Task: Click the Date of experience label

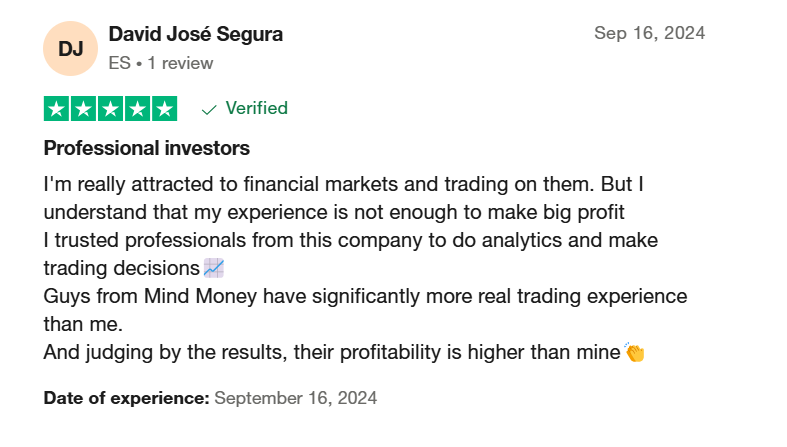Action: (x=126, y=398)
